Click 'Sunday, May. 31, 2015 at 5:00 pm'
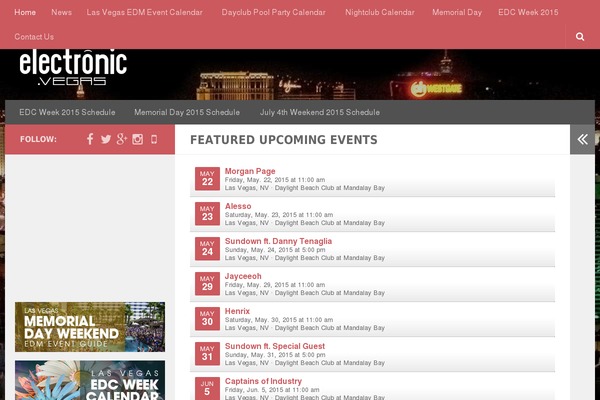Viewport: 600px width, 400px height. point(275,355)
